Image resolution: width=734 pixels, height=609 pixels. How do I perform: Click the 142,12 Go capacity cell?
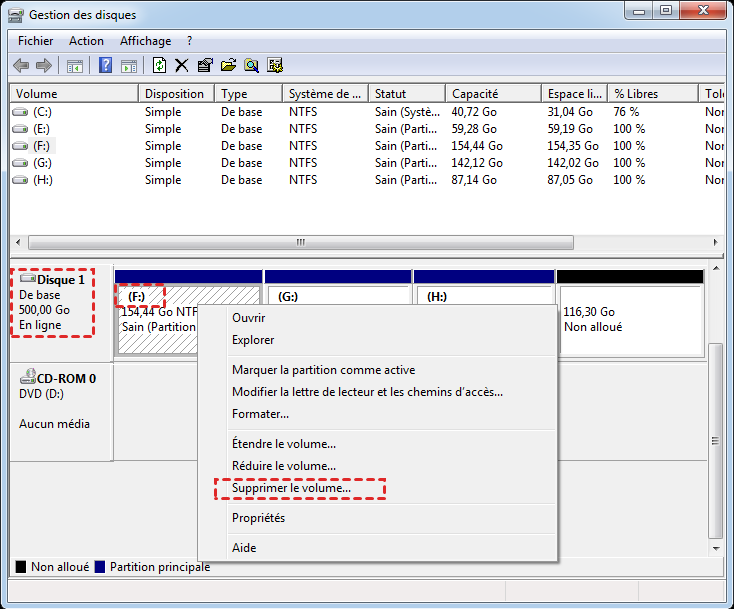(477, 163)
